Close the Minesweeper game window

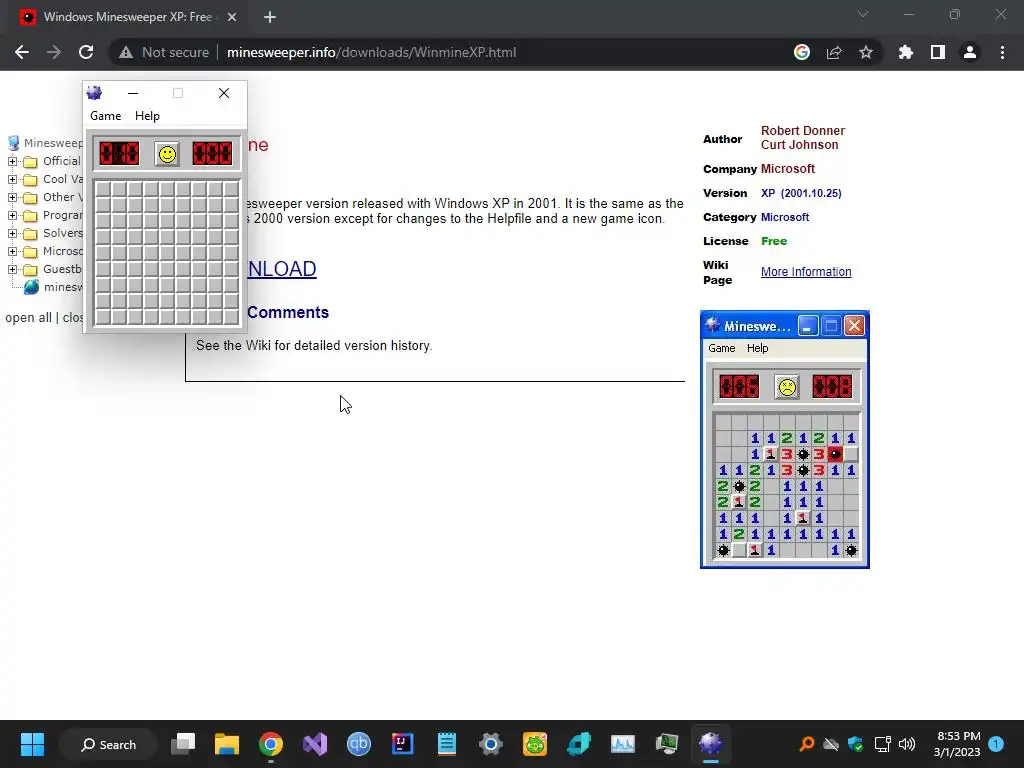tap(224, 93)
